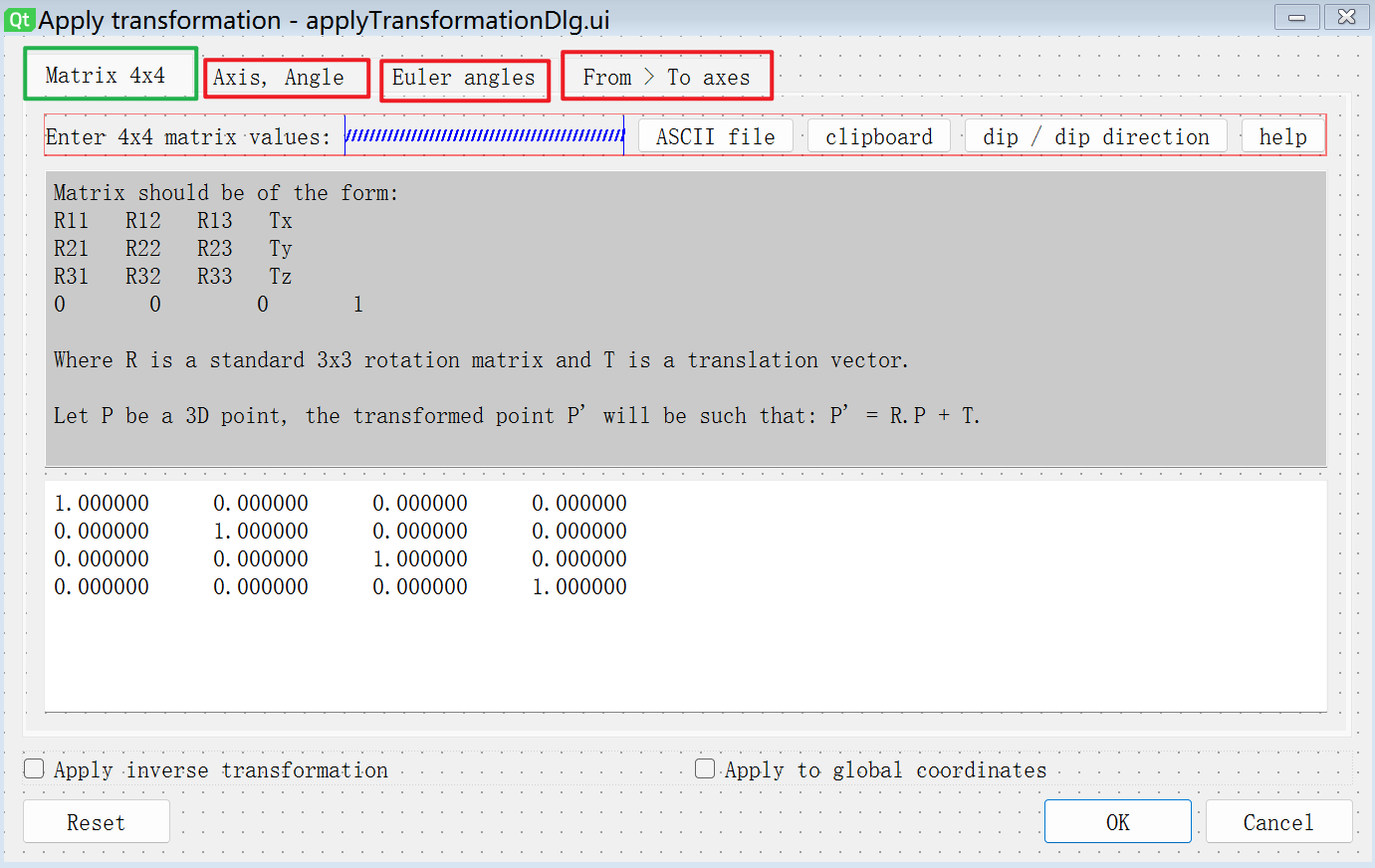Click the line starting 'Where R is a standard'

click(x=481, y=360)
